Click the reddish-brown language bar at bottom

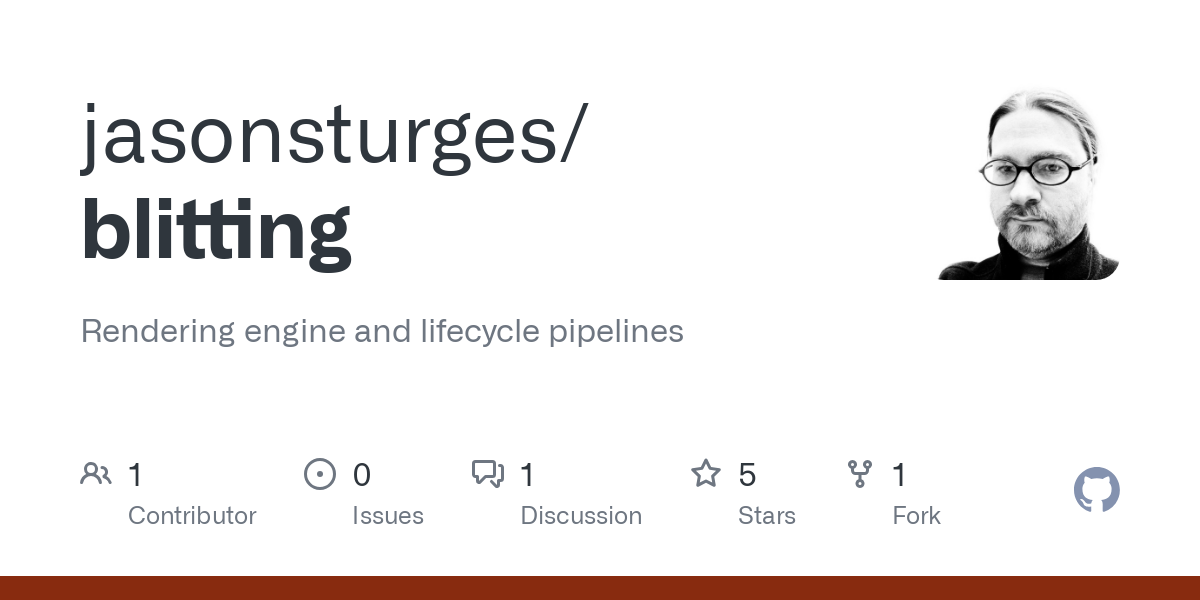click(x=600, y=588)
